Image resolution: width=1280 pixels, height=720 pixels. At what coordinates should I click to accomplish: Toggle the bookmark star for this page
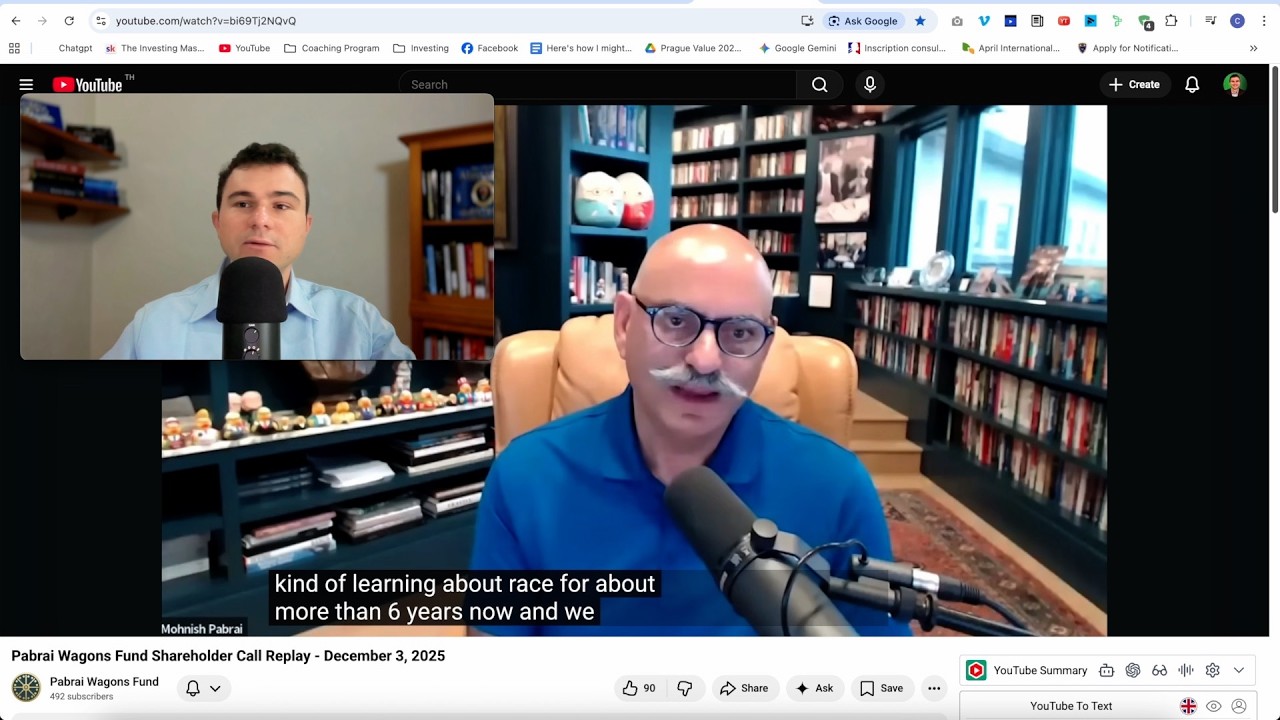point(920,21)
